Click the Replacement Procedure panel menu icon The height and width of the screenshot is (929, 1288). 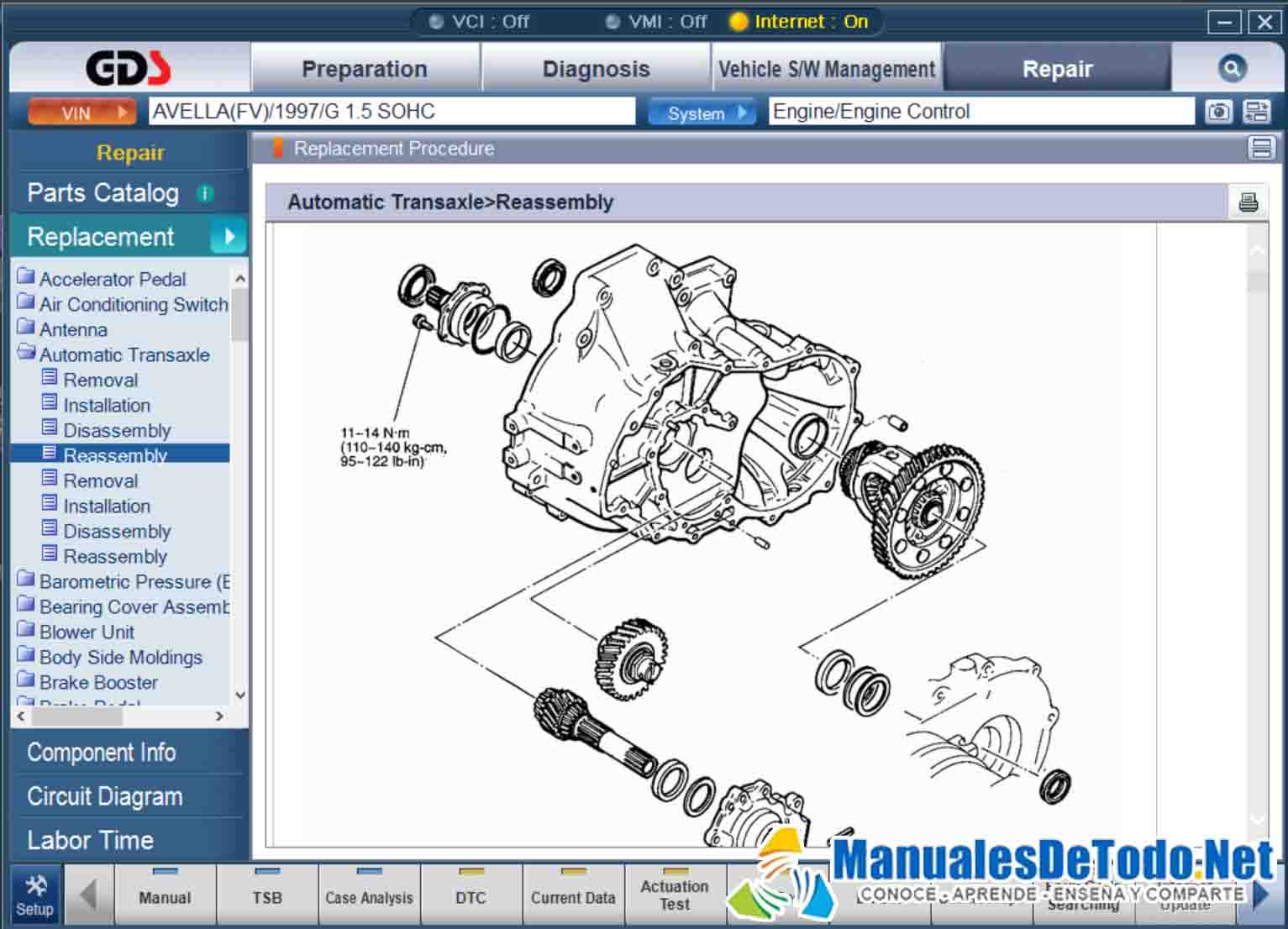[x=1260, y=149]
